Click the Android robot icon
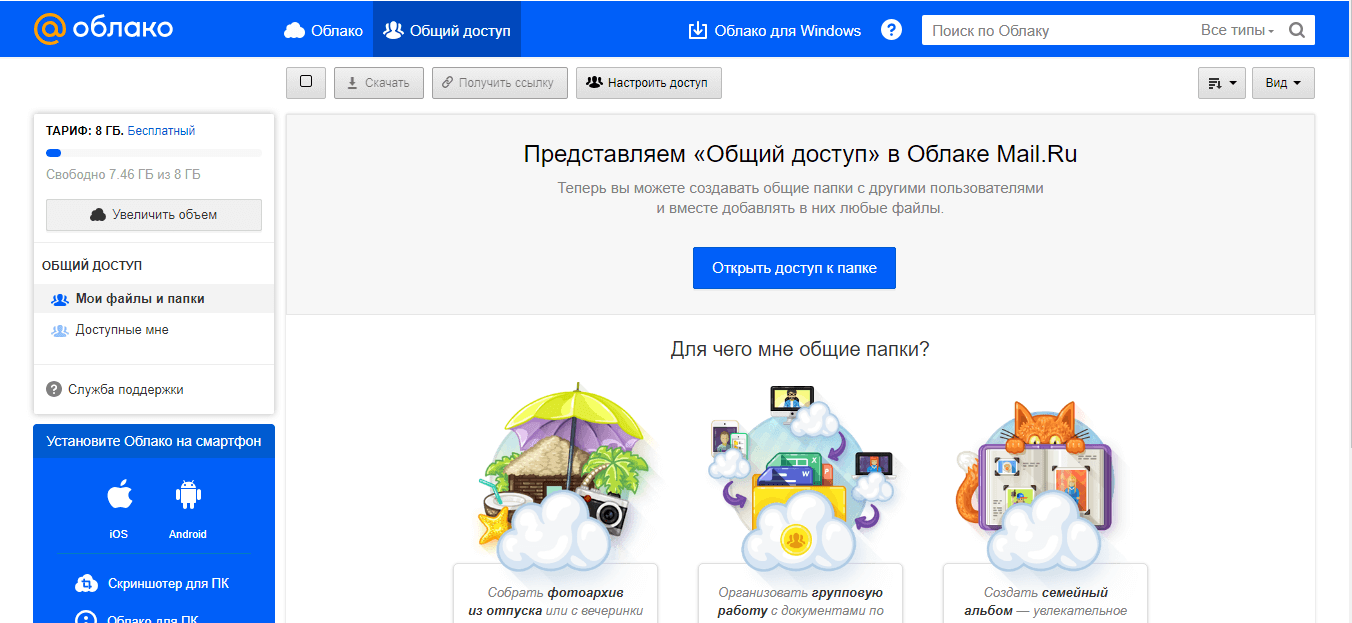This screenshot has width=1352, height=623. click(x=187, y=495)
